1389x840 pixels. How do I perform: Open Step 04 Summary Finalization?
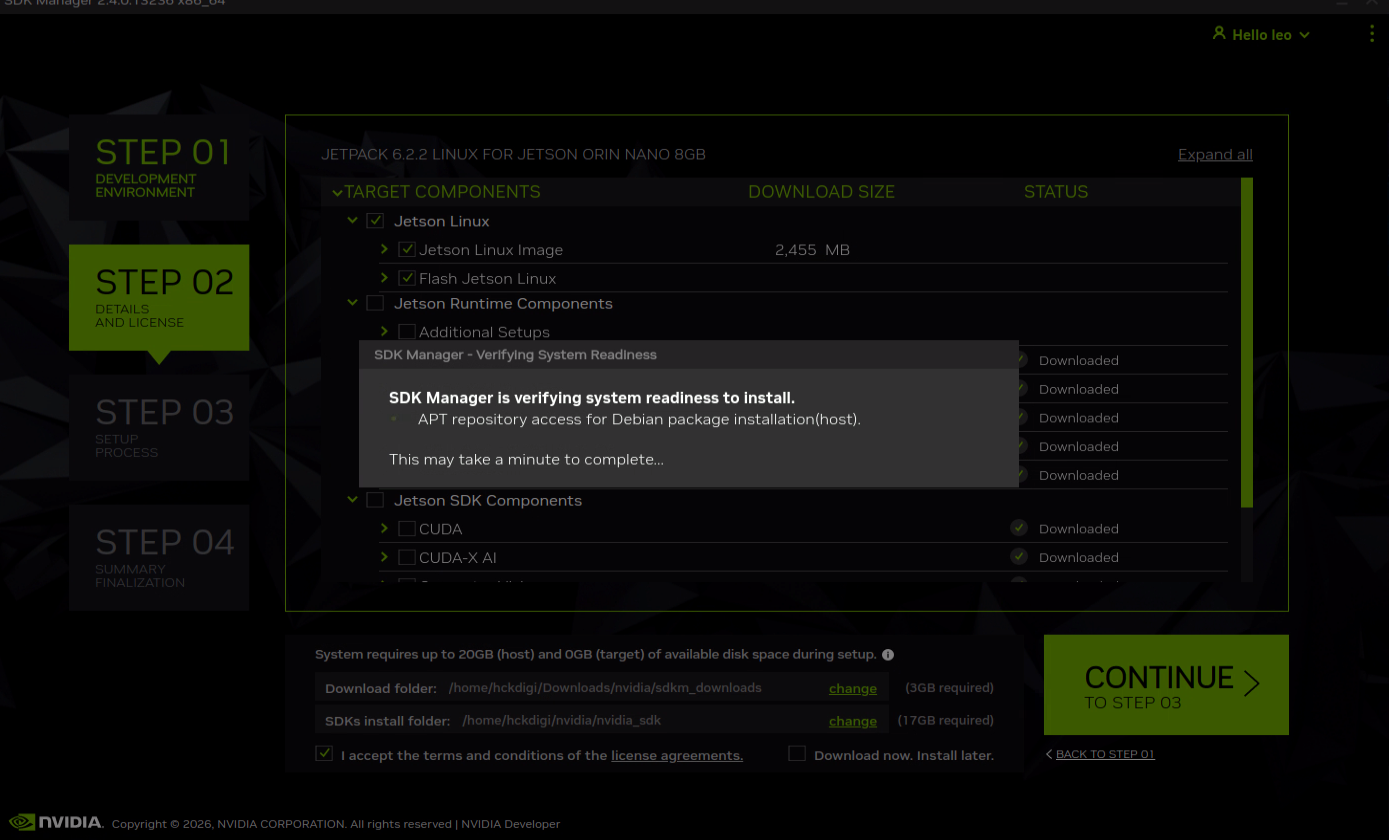point(159,558)
